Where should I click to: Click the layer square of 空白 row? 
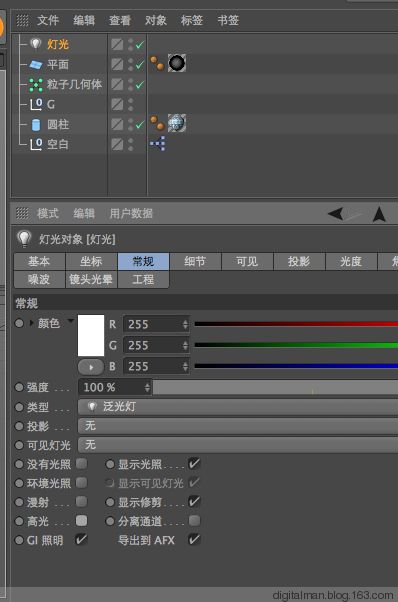tap(117, 144)
